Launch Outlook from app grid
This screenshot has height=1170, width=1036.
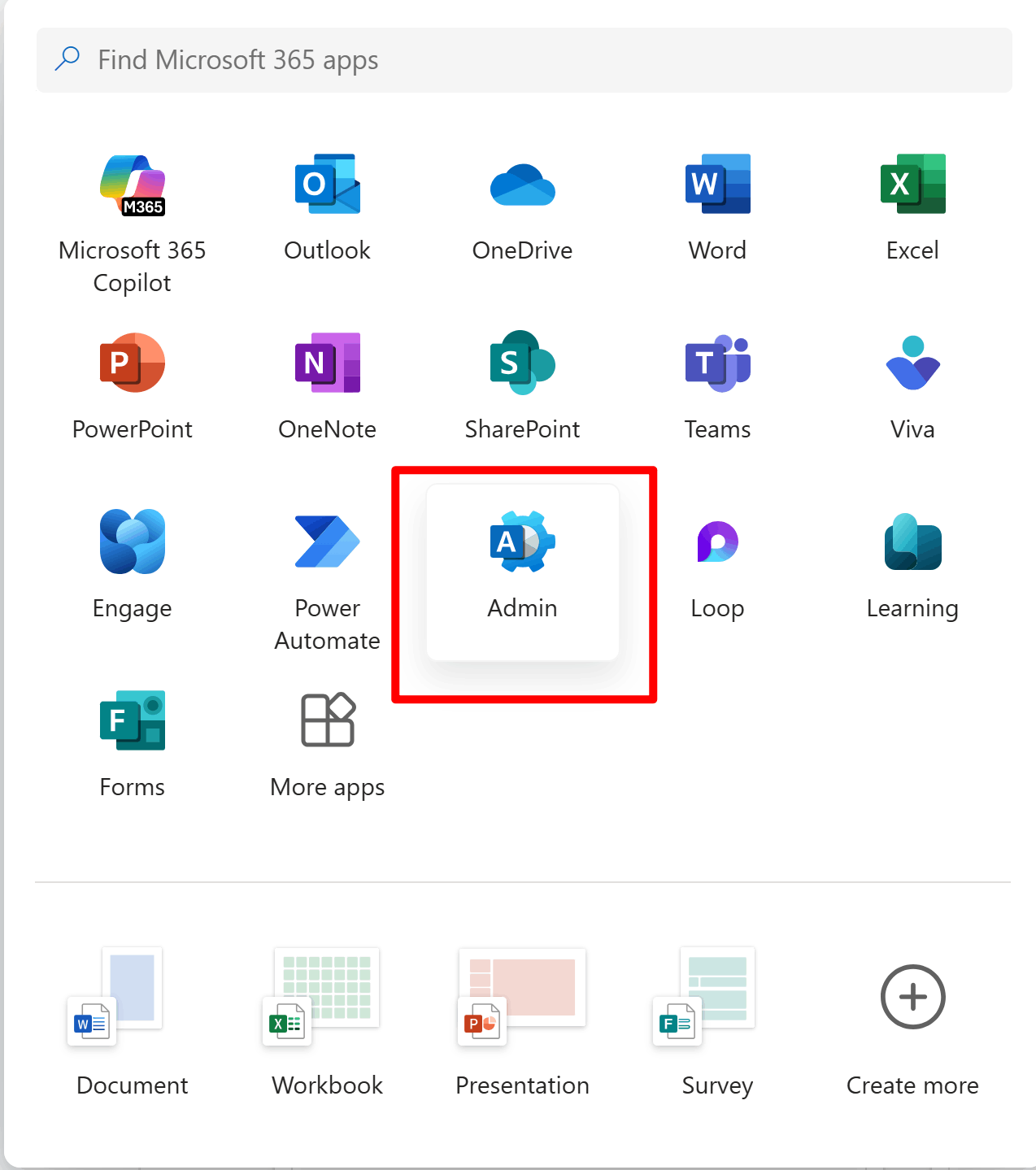(328, 207)
